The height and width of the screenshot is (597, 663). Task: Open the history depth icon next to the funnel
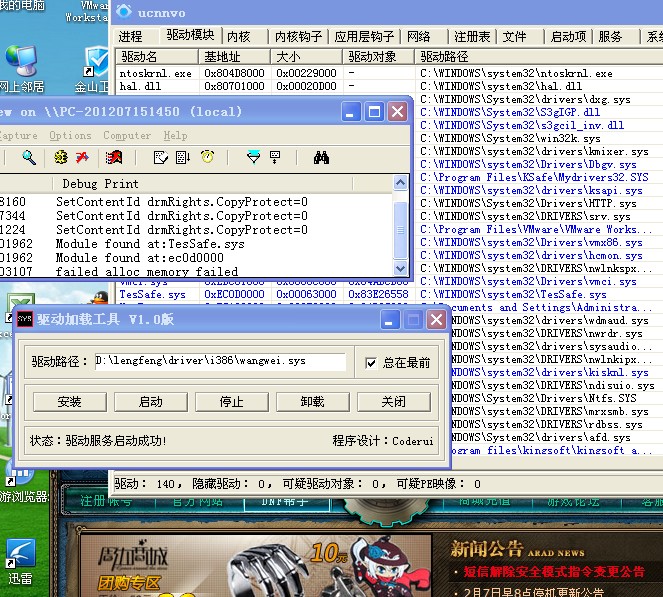(x=275, y=157)
